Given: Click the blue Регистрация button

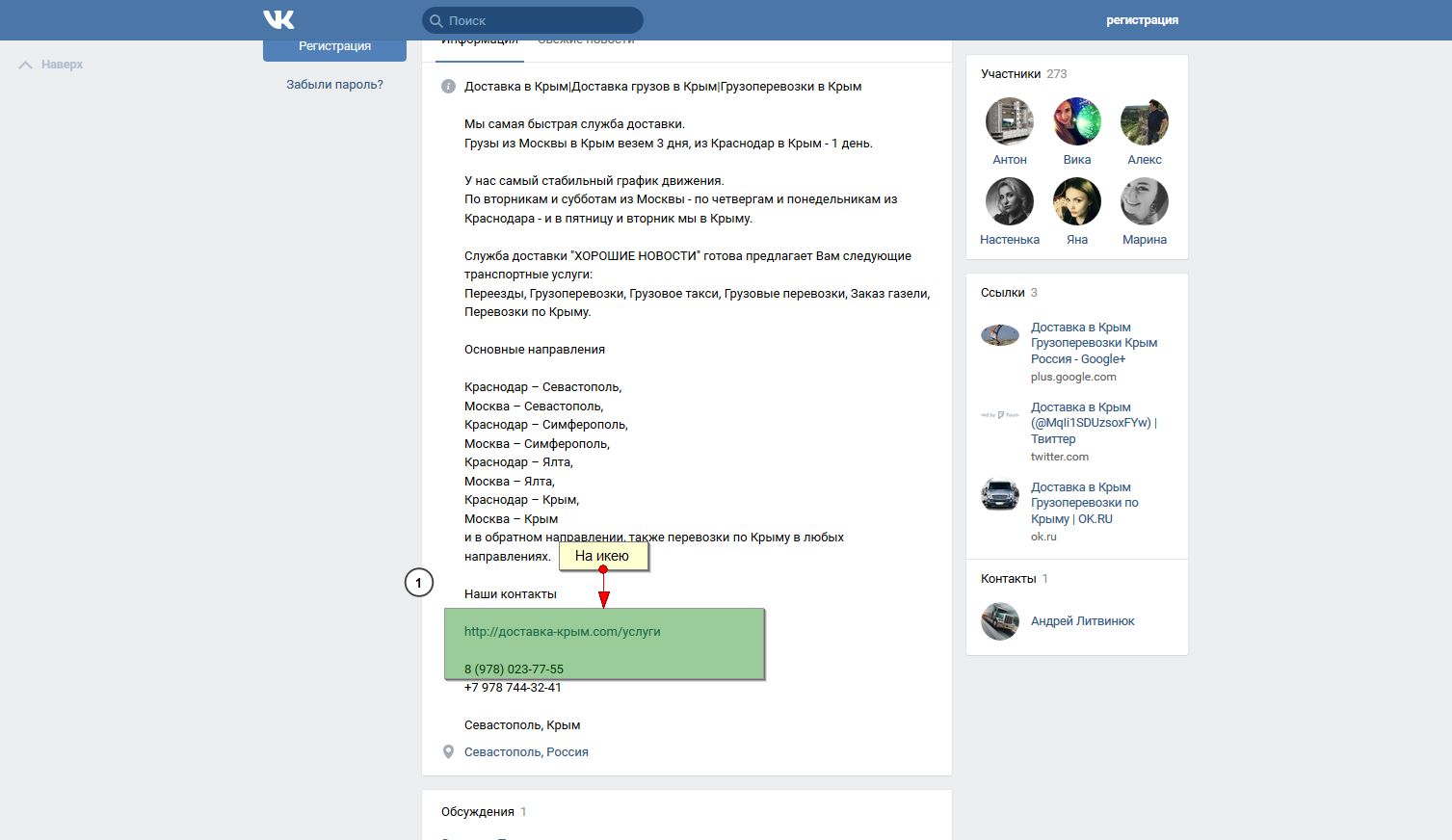Looking at the screenshot, I should pos(334,46).
